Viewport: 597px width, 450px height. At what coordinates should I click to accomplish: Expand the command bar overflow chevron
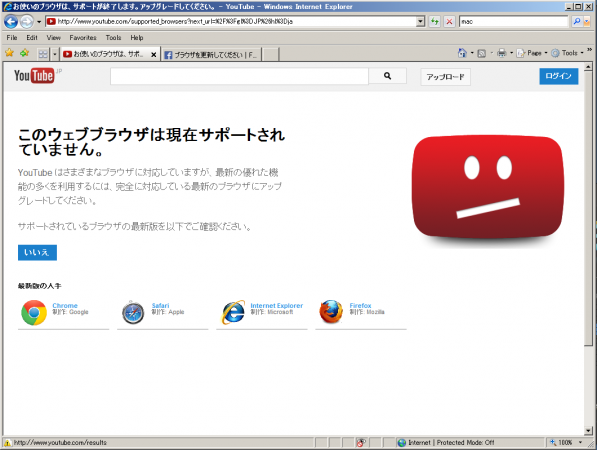point(589,49)
